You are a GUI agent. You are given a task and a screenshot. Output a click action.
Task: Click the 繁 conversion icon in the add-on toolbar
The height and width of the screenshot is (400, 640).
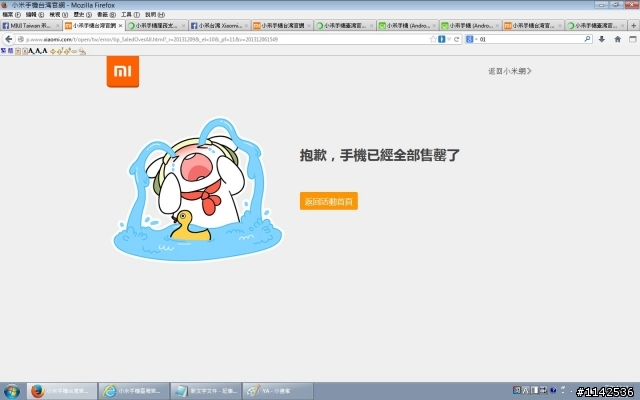pyautogui.click(x=3, y=51)
